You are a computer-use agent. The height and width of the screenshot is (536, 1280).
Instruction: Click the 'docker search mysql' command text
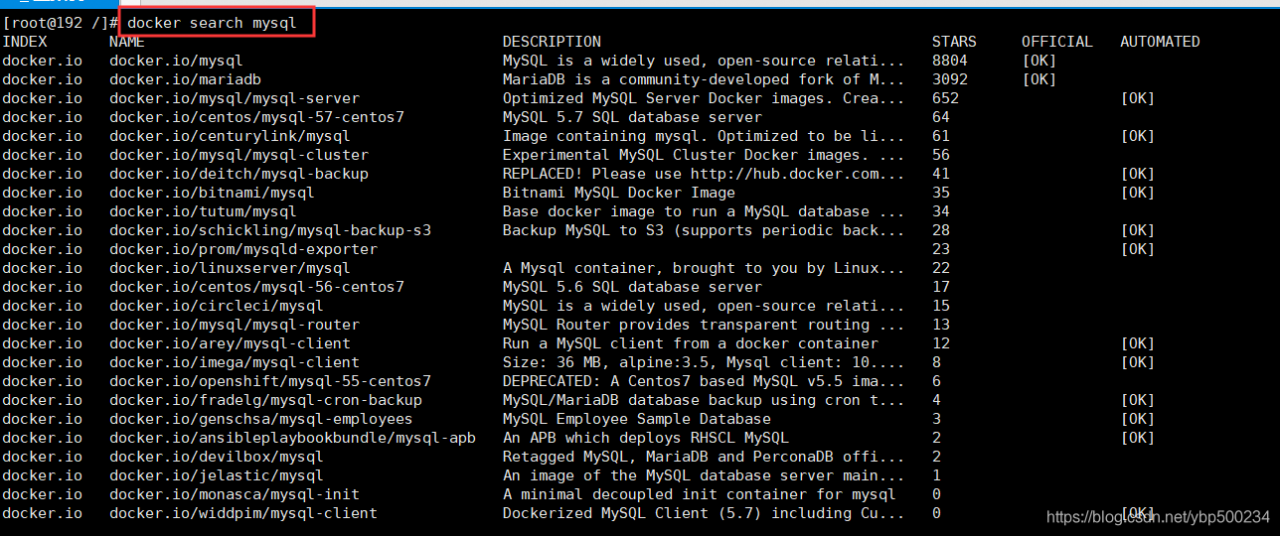pyautogui.click(x=212, y=22)
